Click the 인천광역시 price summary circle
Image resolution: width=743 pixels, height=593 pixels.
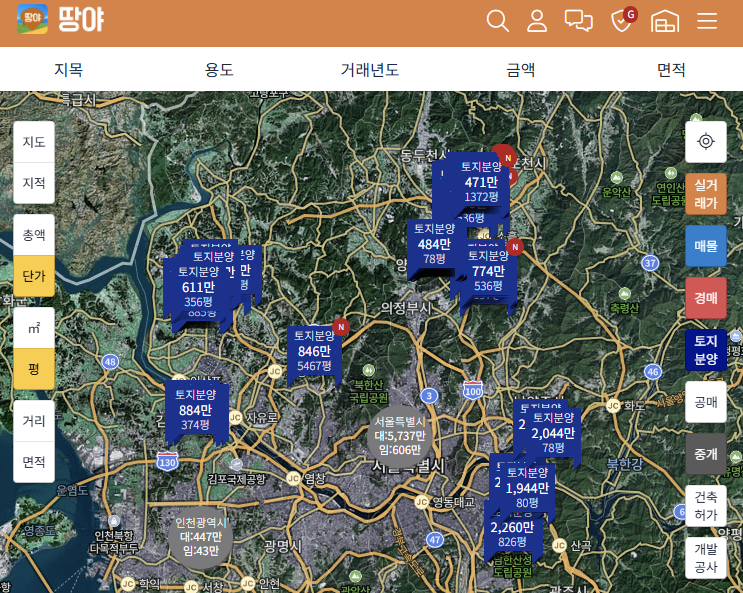(x=200, y=537)
